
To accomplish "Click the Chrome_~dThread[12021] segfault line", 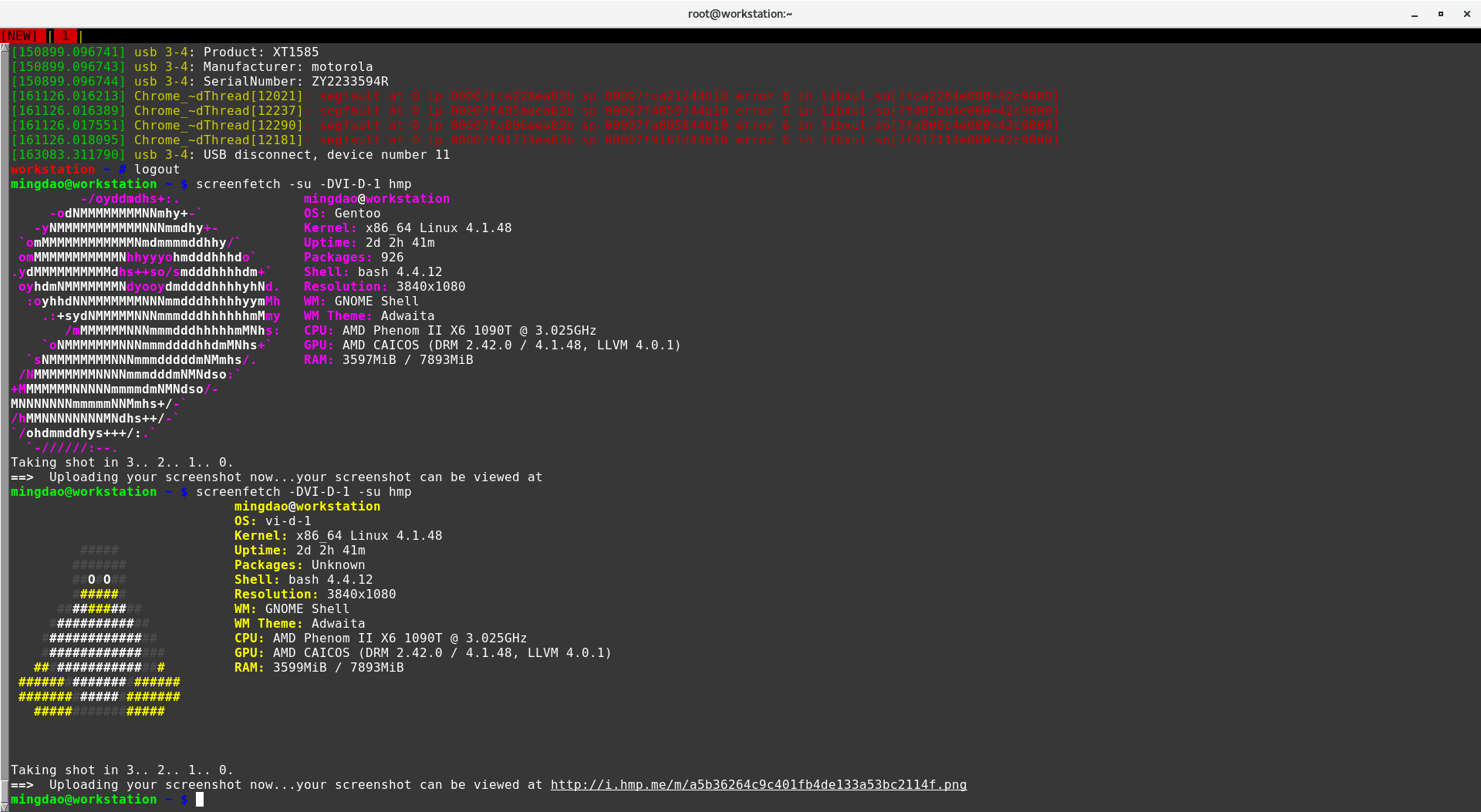I will pos(535,96).
